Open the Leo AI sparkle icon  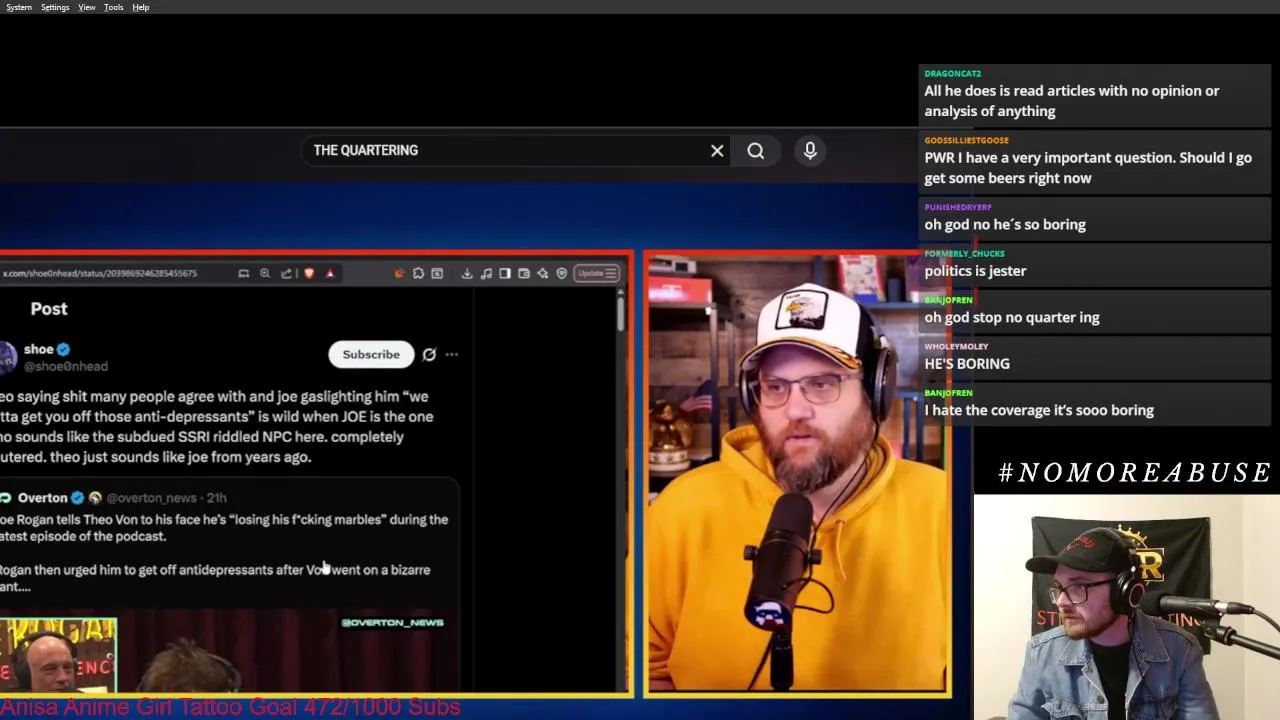543,273
